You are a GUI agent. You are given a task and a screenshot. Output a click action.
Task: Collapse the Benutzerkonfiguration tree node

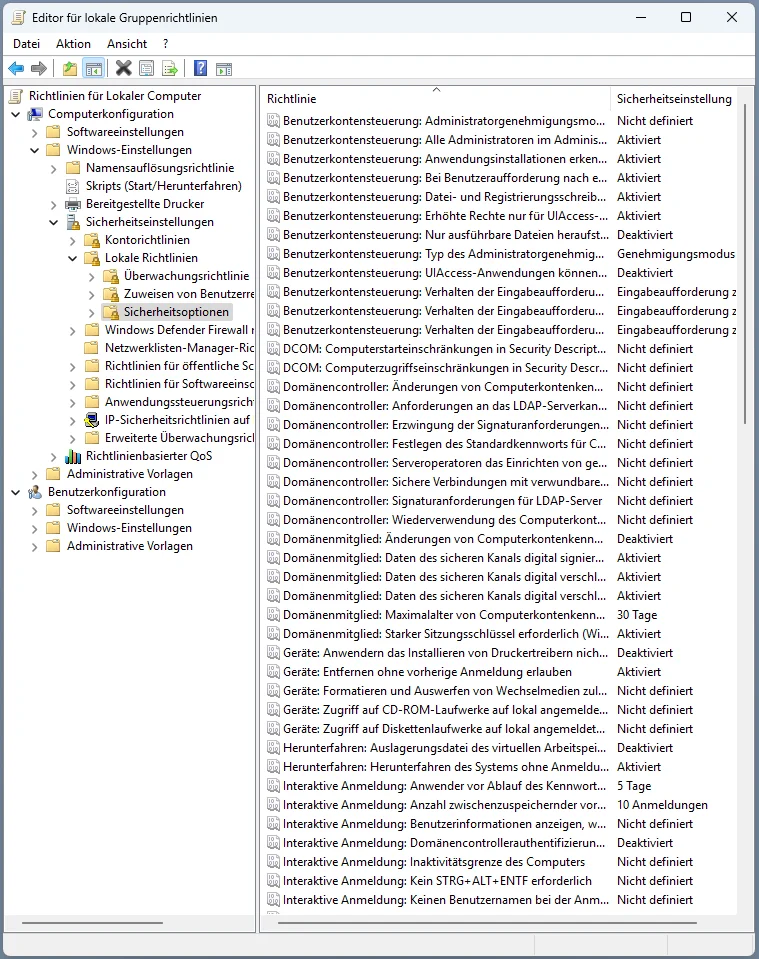coord(16,492)
